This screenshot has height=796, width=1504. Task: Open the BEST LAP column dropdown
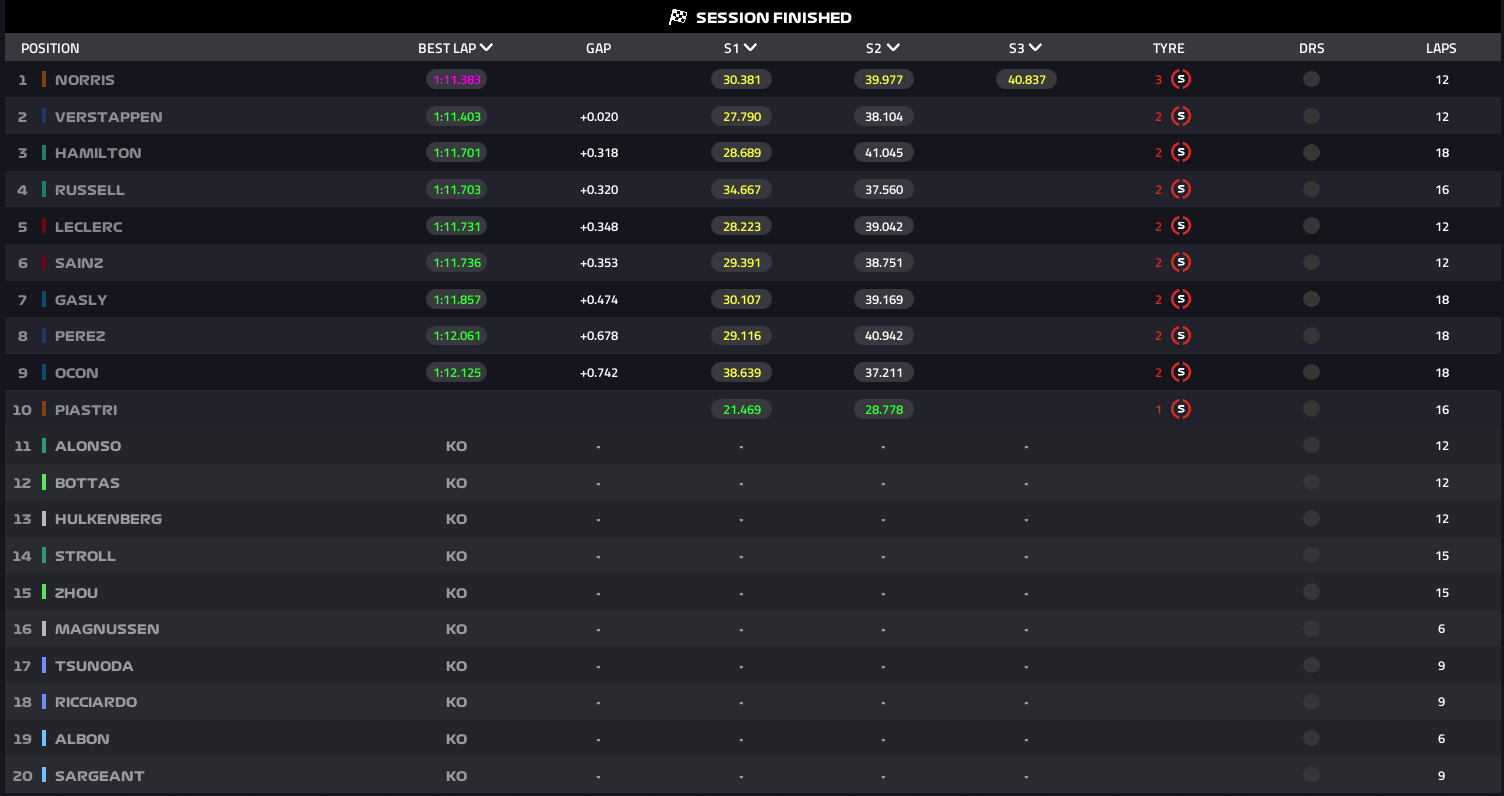(486, 47)
